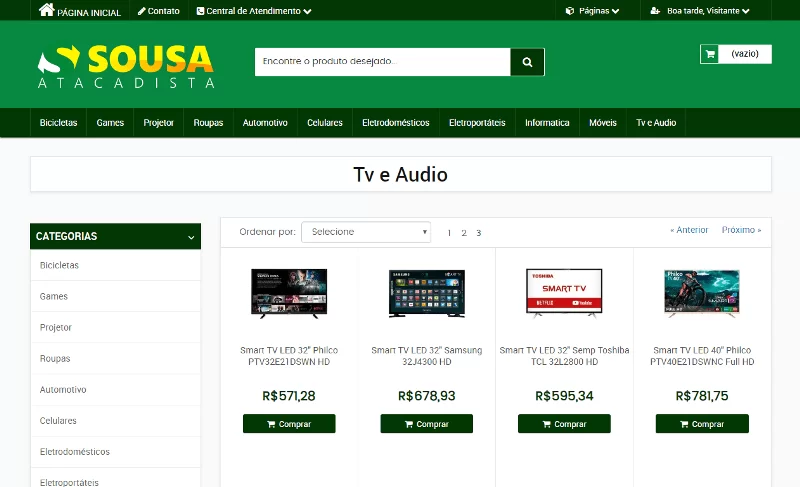Screen dimensions: 800x487
Task: Click the product search input field
Action: 383,62
